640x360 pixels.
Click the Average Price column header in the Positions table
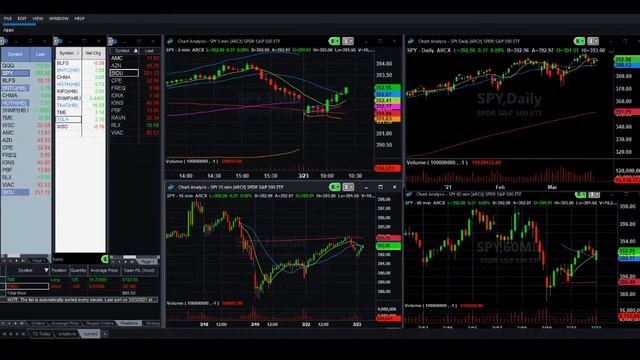104,270
